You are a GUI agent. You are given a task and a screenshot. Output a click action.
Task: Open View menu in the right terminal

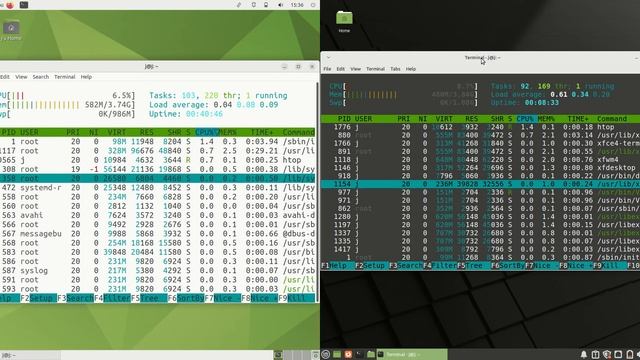point(356,69)
